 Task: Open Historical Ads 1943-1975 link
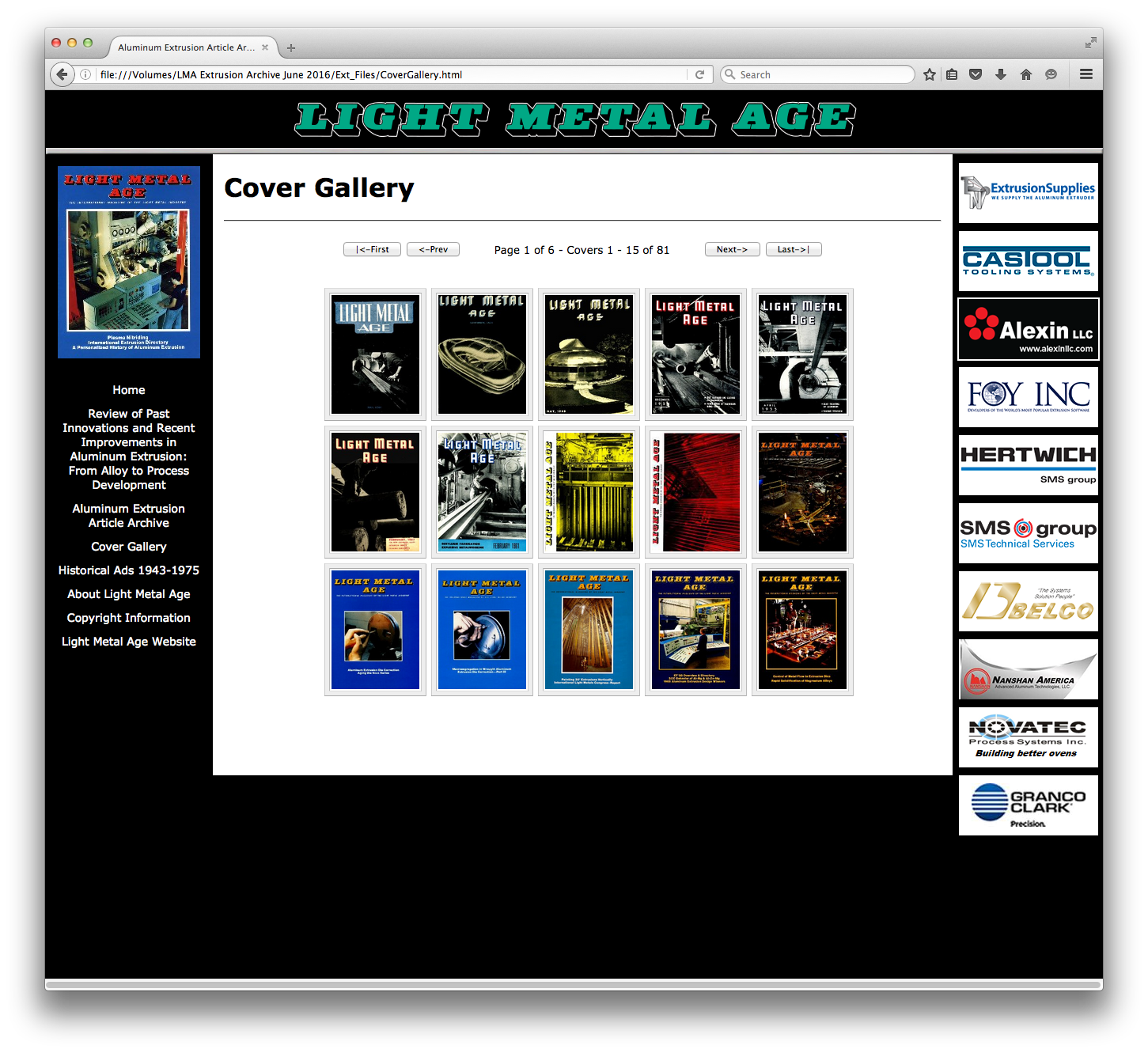pos(129,570)
